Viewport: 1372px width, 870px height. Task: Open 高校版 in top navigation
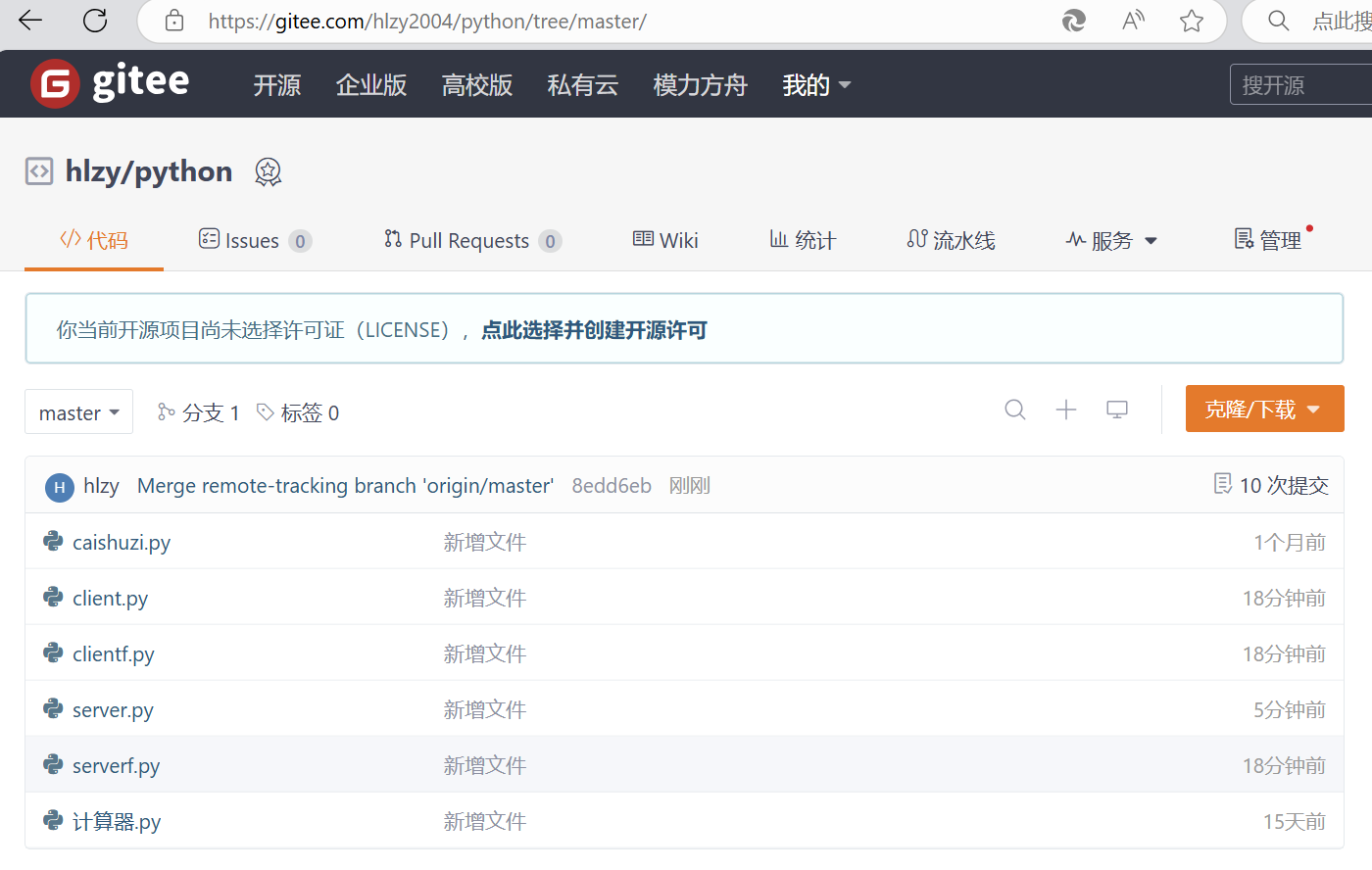coord(477,85)
